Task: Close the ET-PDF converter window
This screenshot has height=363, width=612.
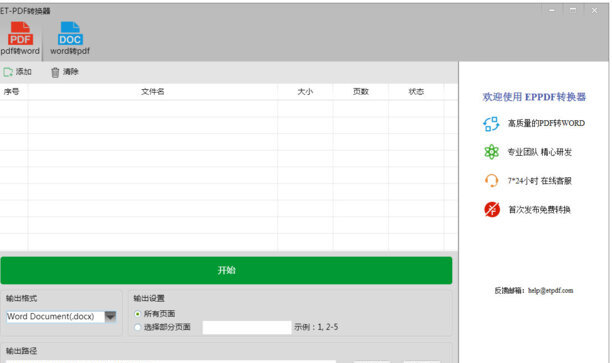Action: click(594, 11)
